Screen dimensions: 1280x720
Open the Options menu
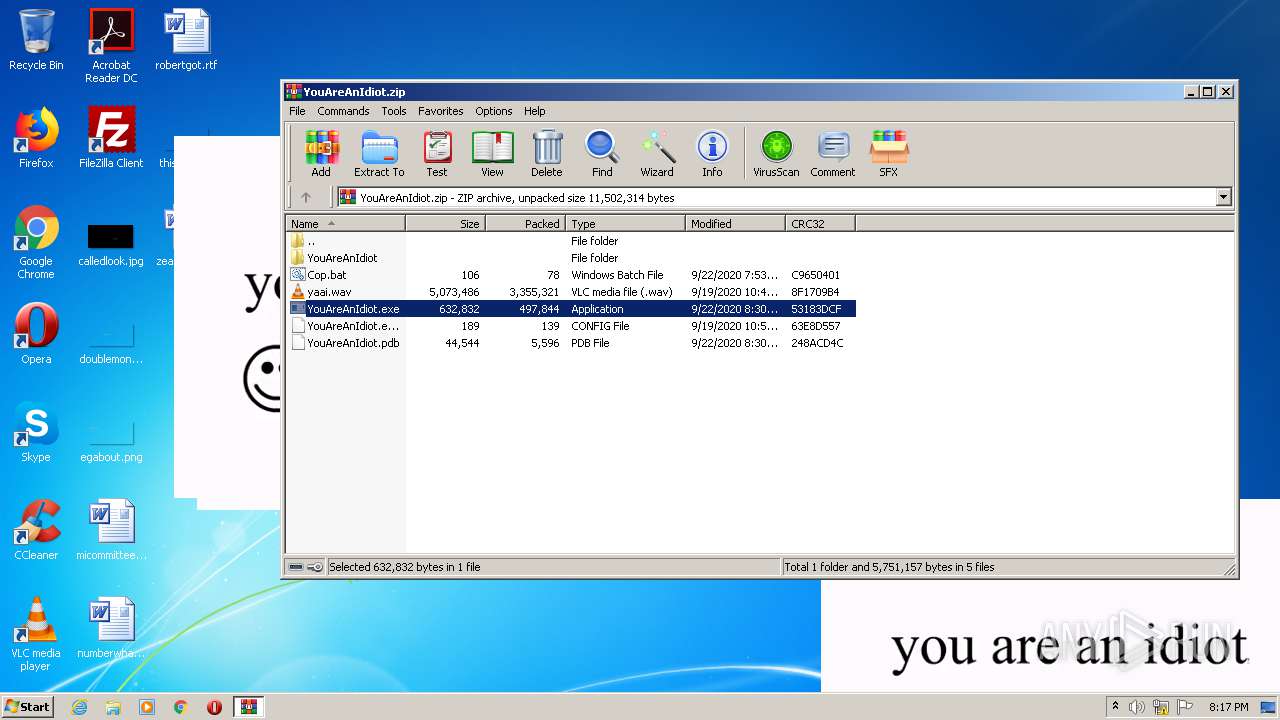(494, 111)
